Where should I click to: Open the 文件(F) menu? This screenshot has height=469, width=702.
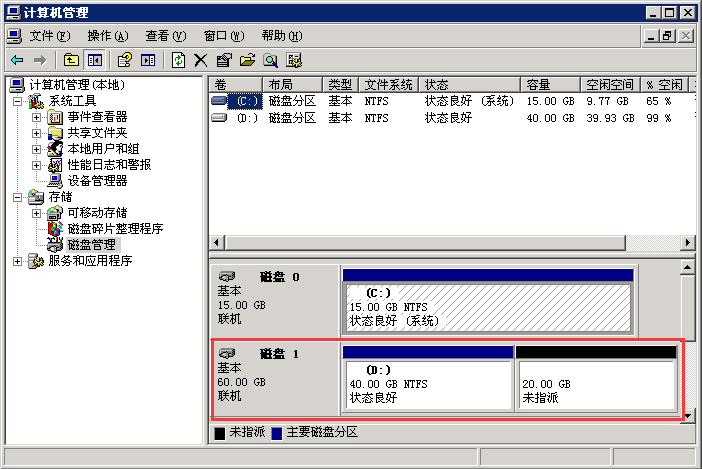tap(50, 36)
